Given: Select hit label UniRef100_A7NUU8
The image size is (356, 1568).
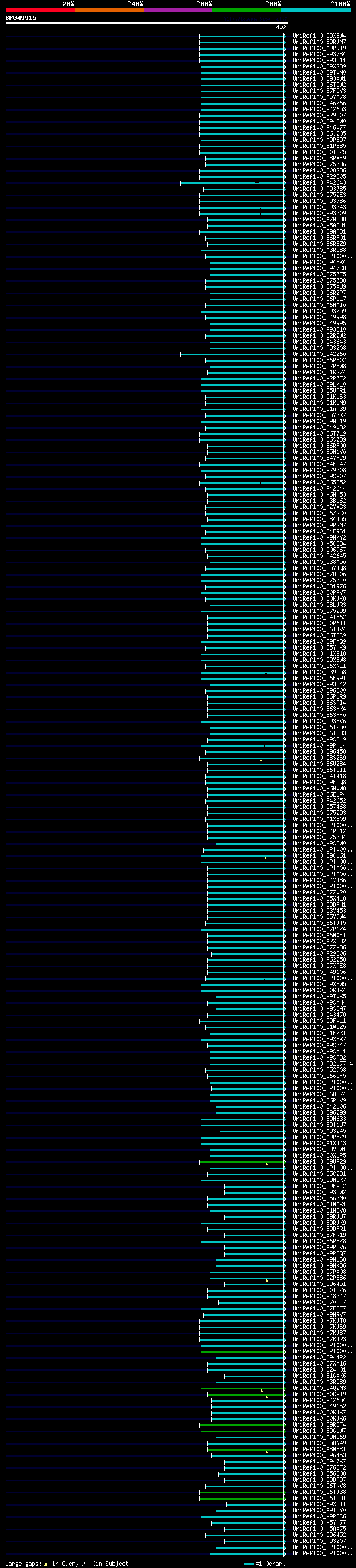Looking at the screenshot, I should [319, 219].
